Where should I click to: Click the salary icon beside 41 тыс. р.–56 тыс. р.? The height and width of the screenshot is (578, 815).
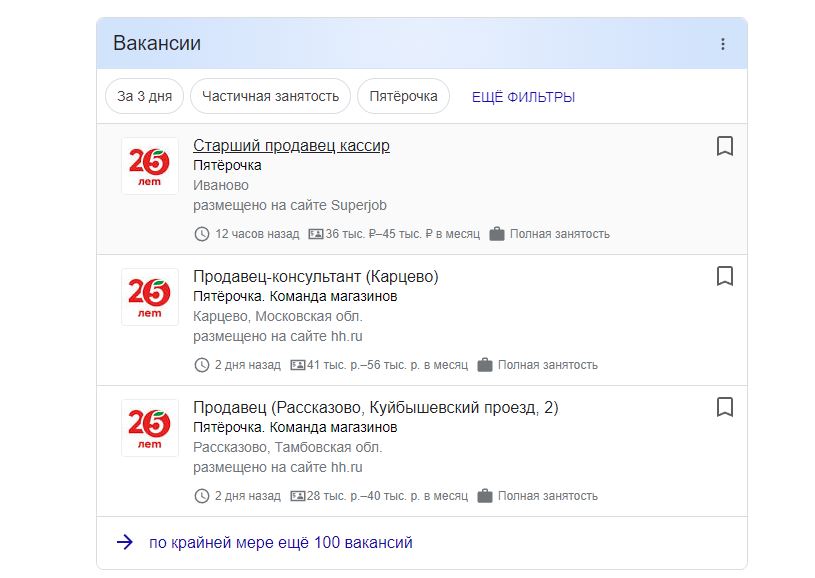(x=298, y=365)
